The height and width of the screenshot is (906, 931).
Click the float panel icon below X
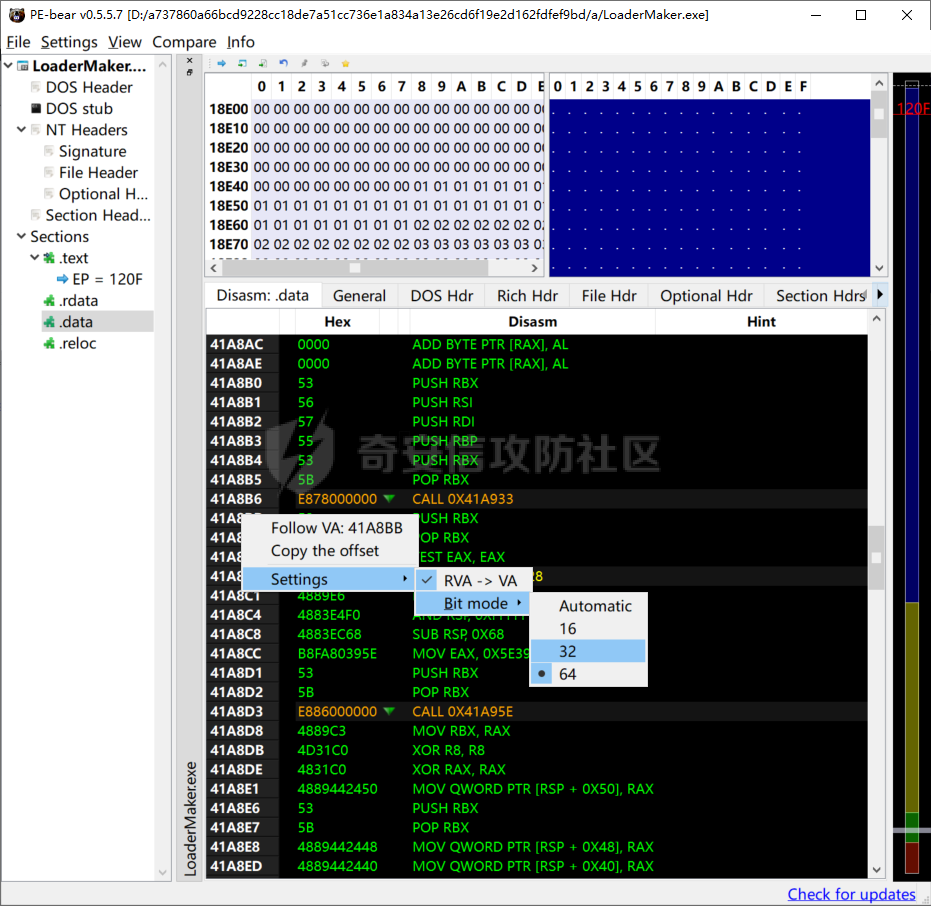click(x=189, y=72)
